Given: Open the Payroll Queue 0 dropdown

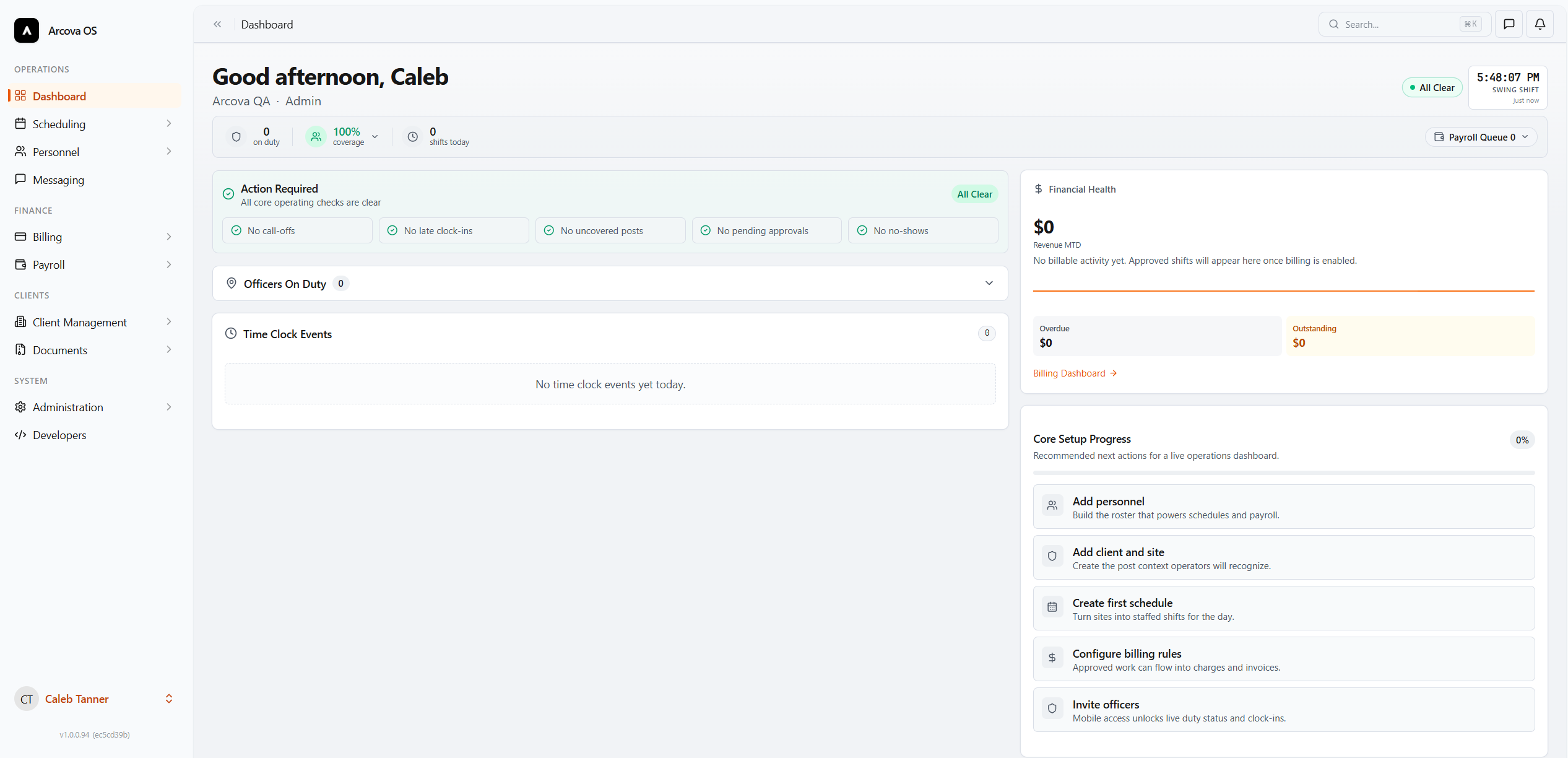Looking at the screenshot, I should coord(1481,137).
